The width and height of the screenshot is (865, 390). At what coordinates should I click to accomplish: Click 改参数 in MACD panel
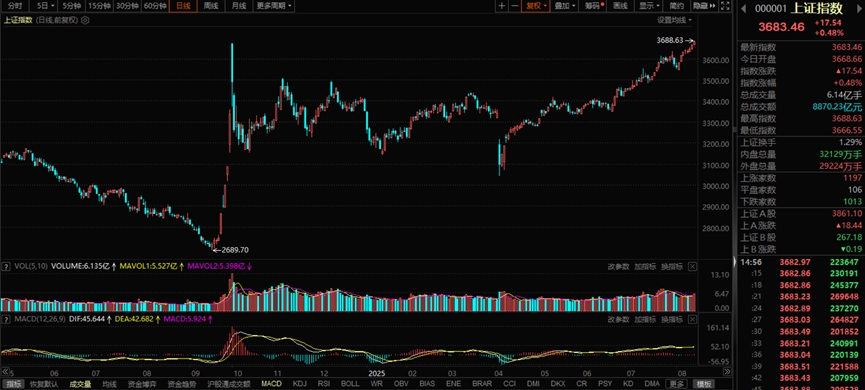(x=619, y=319)
